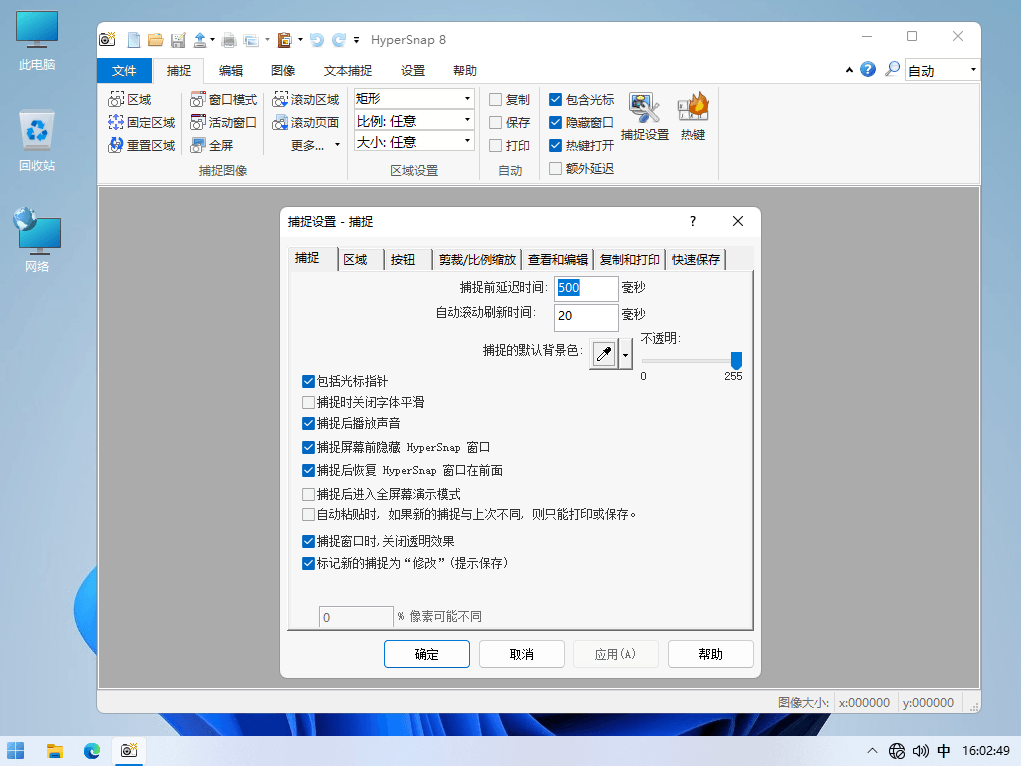The height and width of the screenshot is (766, 1021).
Task: Select the 固定区域 fixed region tool
Action: tap(141, 122)
